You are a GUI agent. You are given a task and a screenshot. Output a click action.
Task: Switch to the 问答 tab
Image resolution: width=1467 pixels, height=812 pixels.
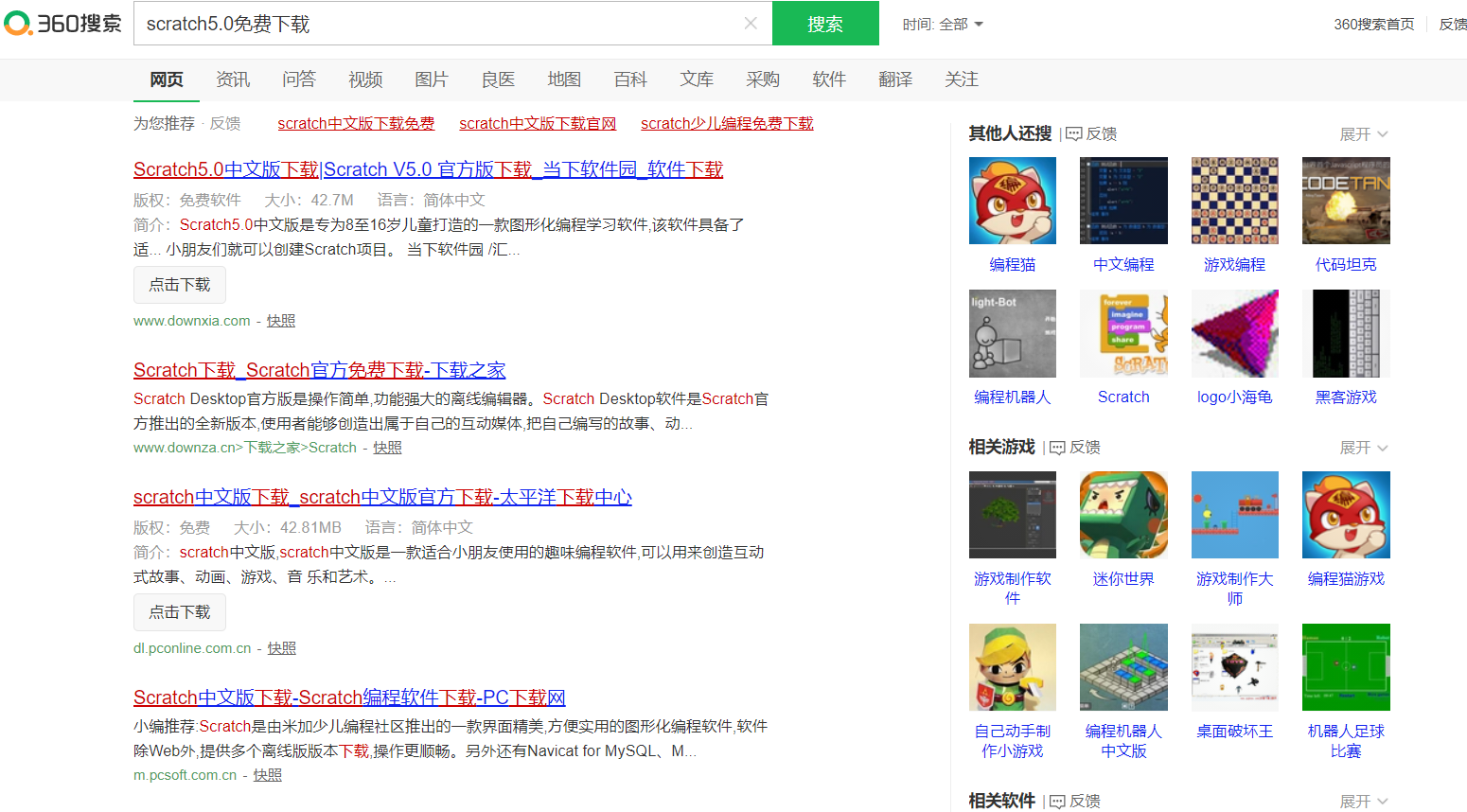(x=299, y=79)
